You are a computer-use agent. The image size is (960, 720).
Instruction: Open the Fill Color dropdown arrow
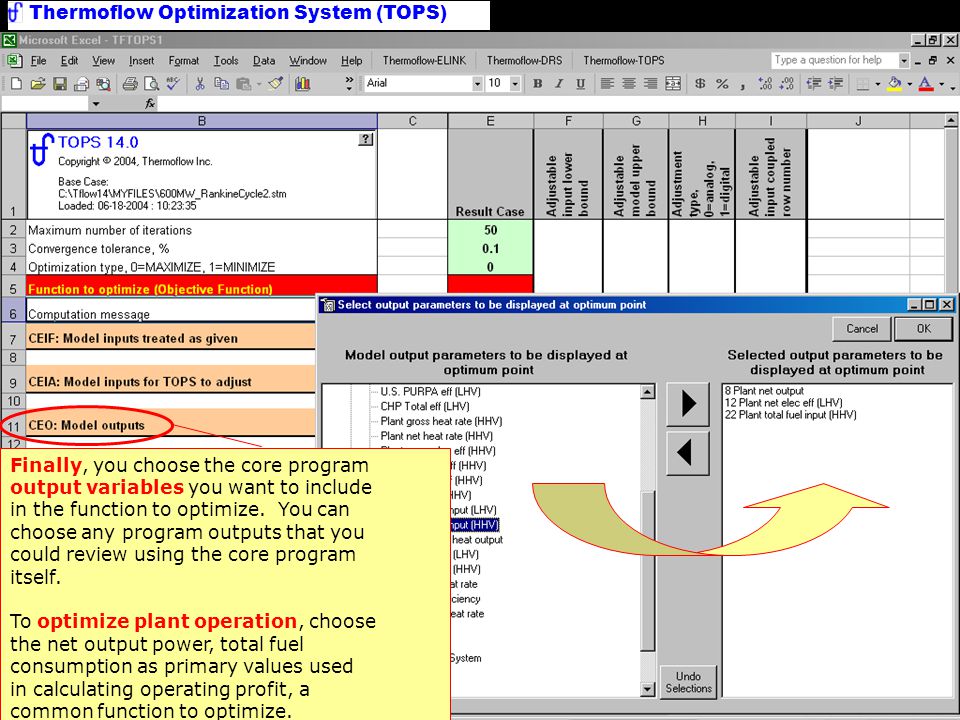click(x=909, y=84)
